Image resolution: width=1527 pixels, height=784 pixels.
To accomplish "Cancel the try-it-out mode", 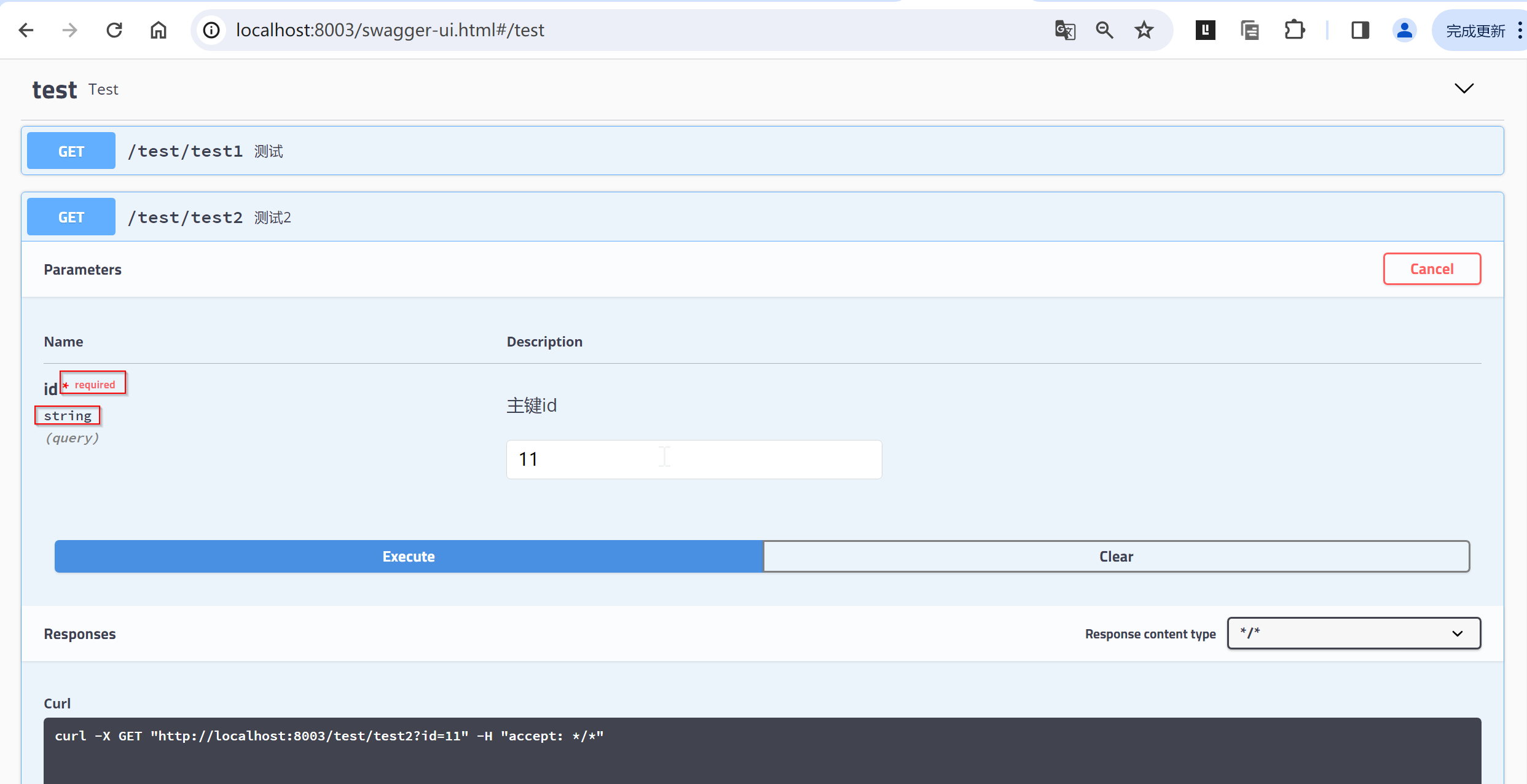I will point(1432,269).
